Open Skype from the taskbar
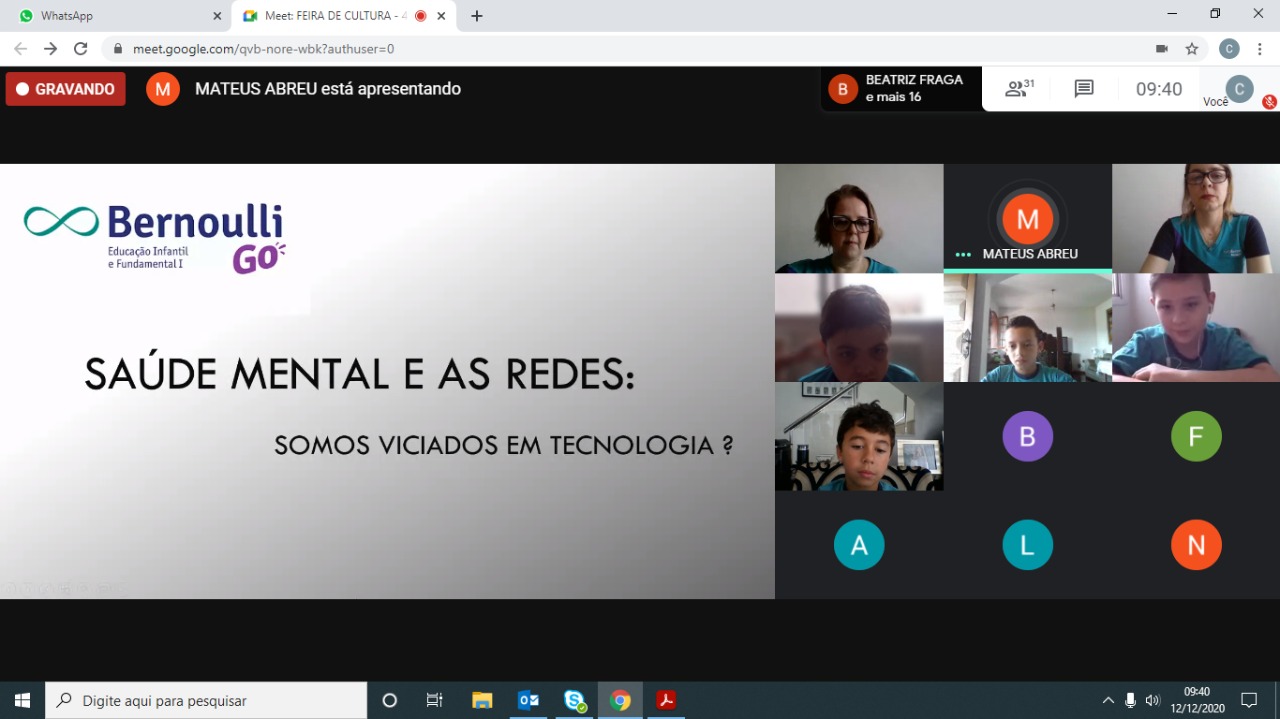This screenshot has width=1280, height=719. click(574, 700)
